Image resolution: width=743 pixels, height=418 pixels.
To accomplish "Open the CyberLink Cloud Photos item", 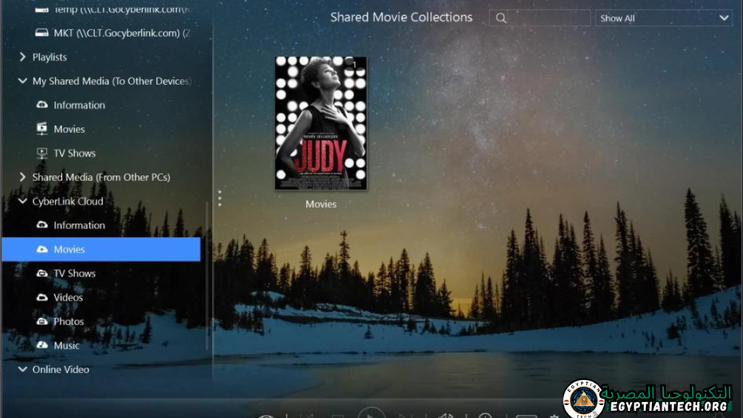I will click(x=68, y=321).
